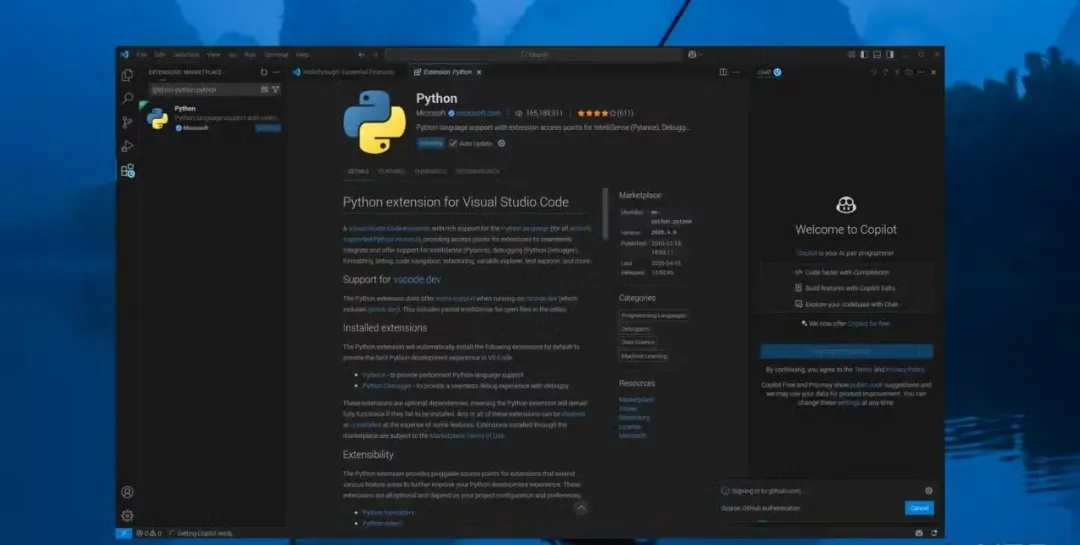Open the sign-in notification gear icon
This screenshot has height=545, width=1080.
coord(928,491)
